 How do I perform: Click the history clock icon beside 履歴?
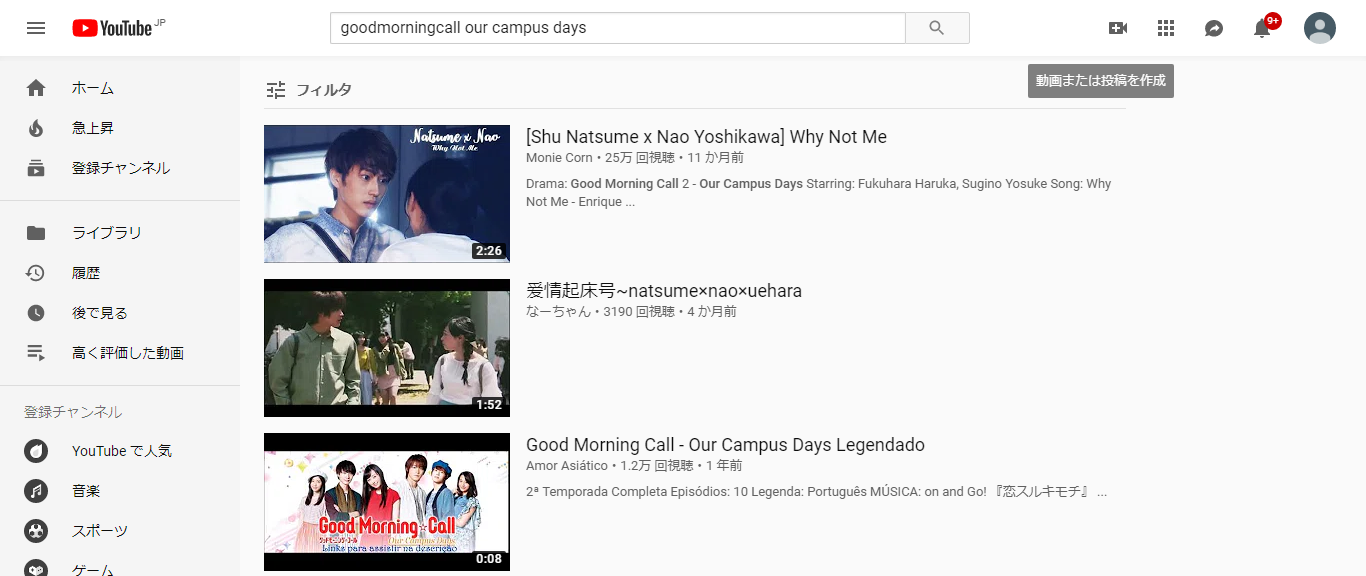point(36,273)
